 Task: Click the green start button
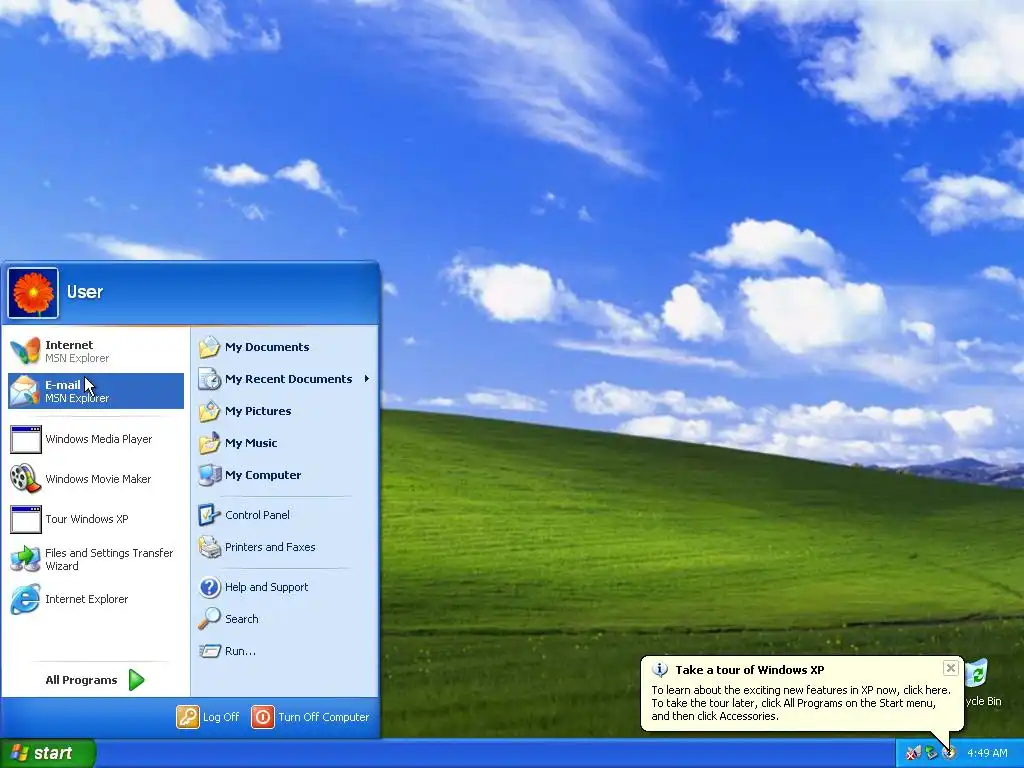[x=48, y=753]
